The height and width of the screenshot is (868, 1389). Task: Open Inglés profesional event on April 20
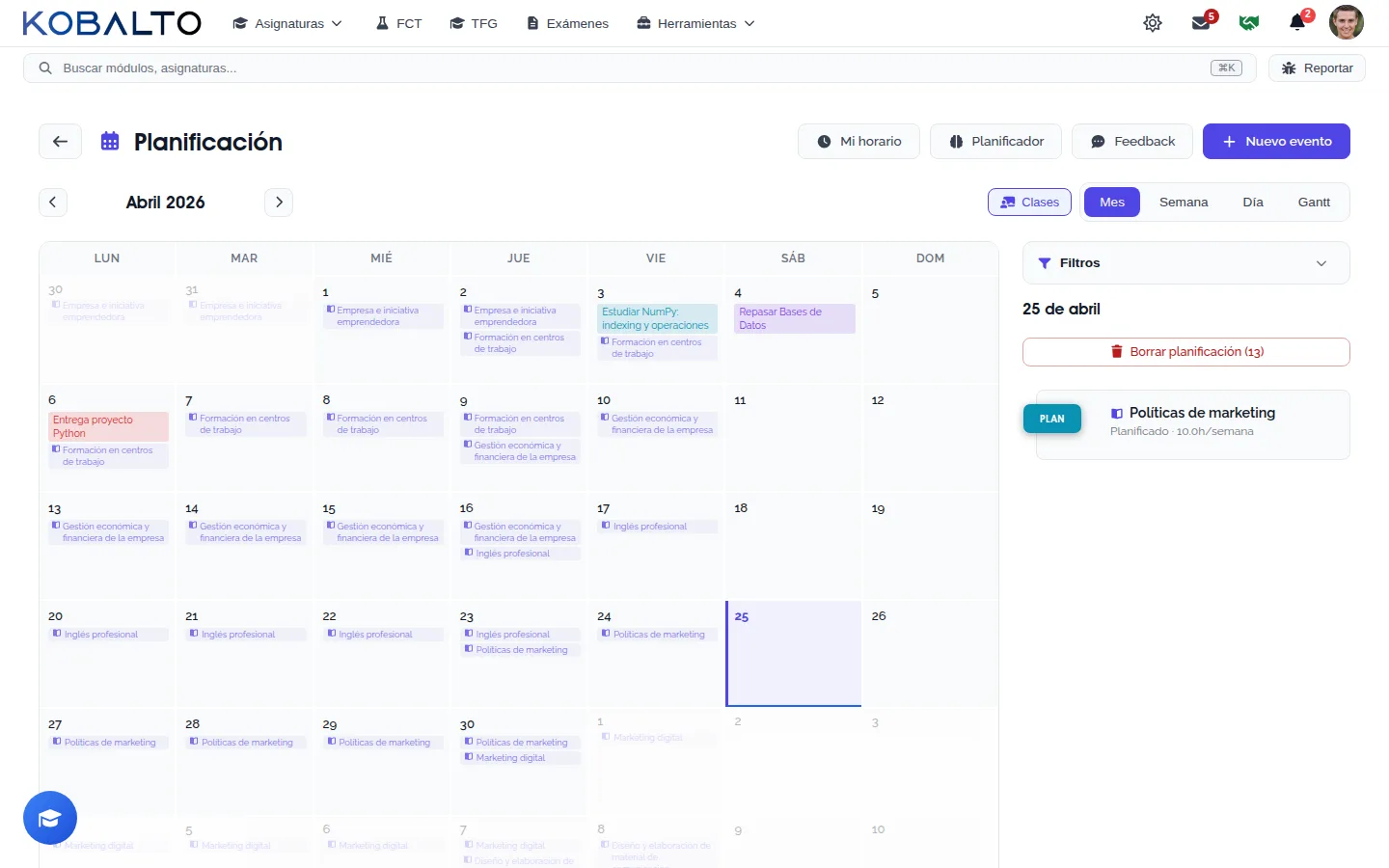coord(108,635)
